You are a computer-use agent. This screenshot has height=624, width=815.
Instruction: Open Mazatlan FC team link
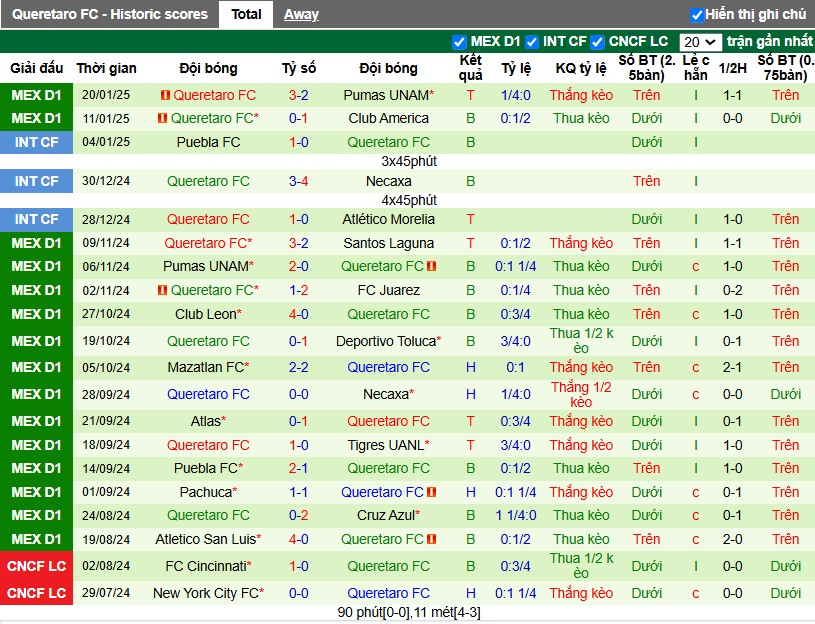(208, 367)
